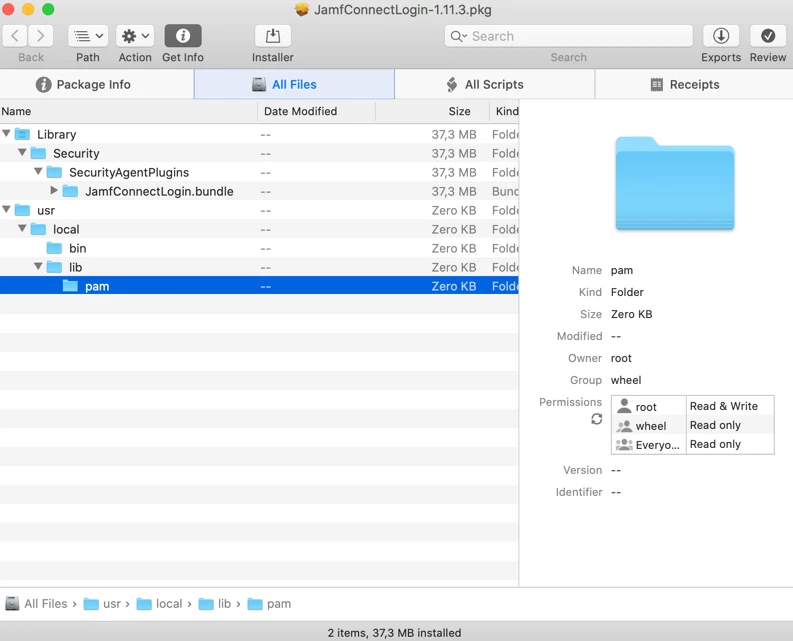The width and height of the screenshot is (793, 641).
Task: Click the Library folder icon in the tree
Action: (22, 135)
